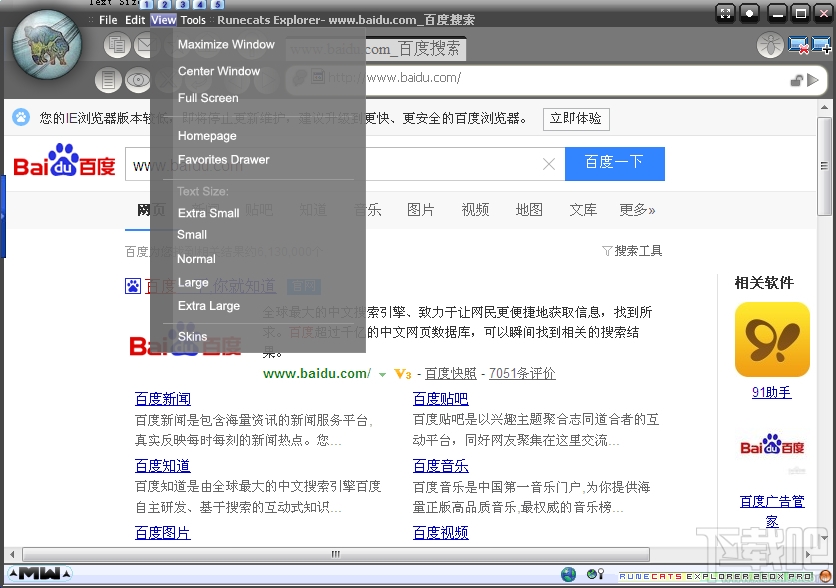Select text size preset 1

pos(147,4)
